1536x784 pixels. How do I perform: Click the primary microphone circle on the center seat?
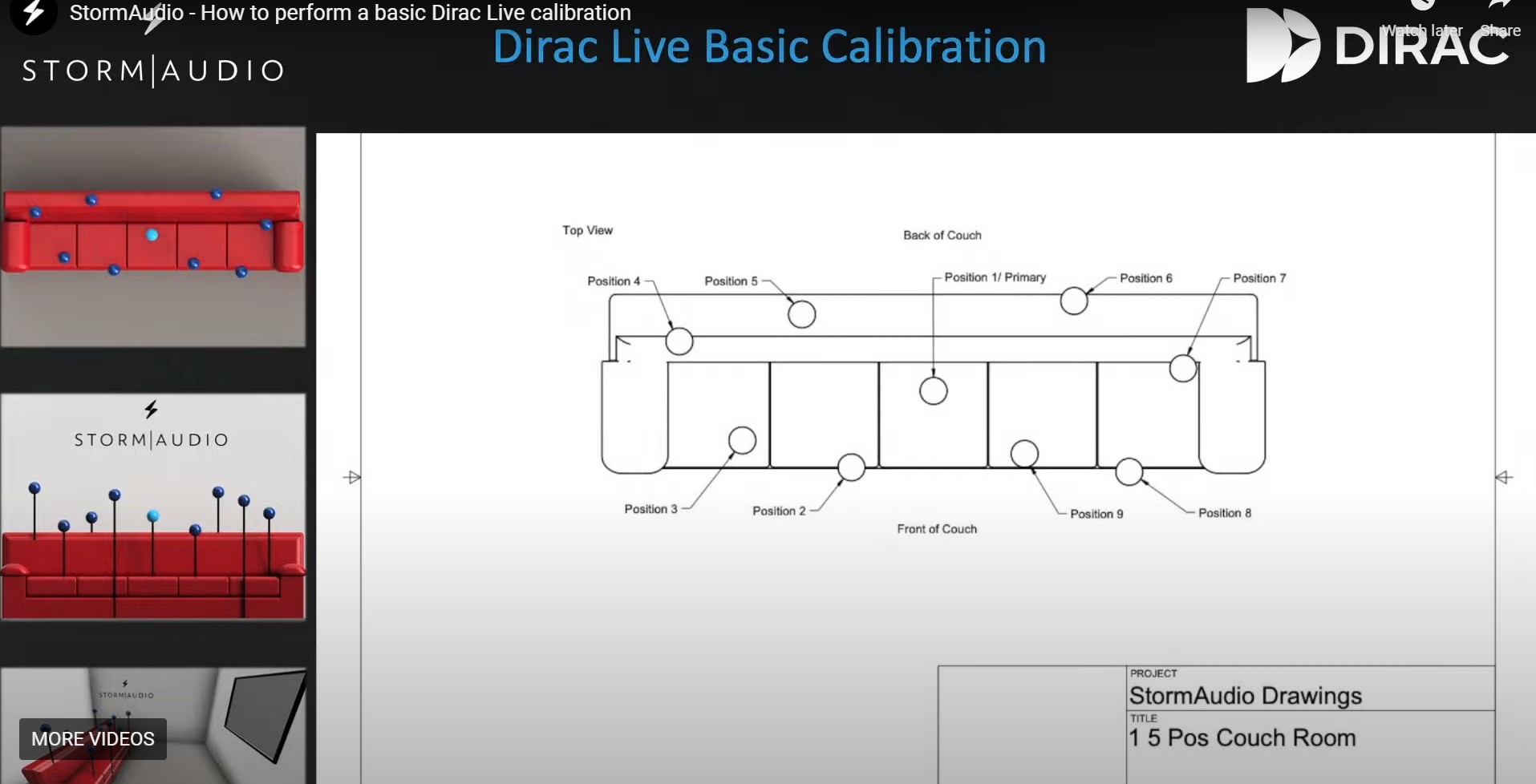tap(933, 391)
